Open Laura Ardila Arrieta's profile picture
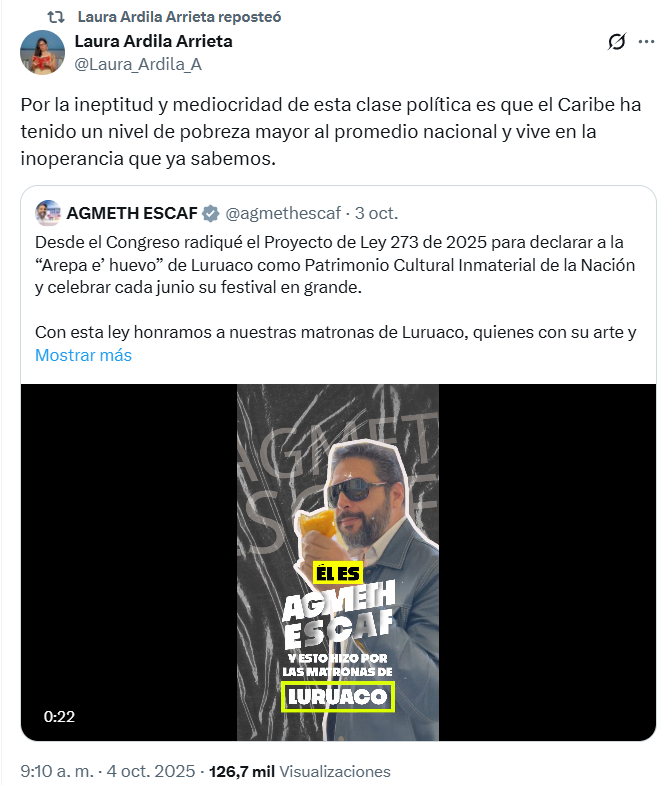Screen dimensions: 668x785 [43, 52]
